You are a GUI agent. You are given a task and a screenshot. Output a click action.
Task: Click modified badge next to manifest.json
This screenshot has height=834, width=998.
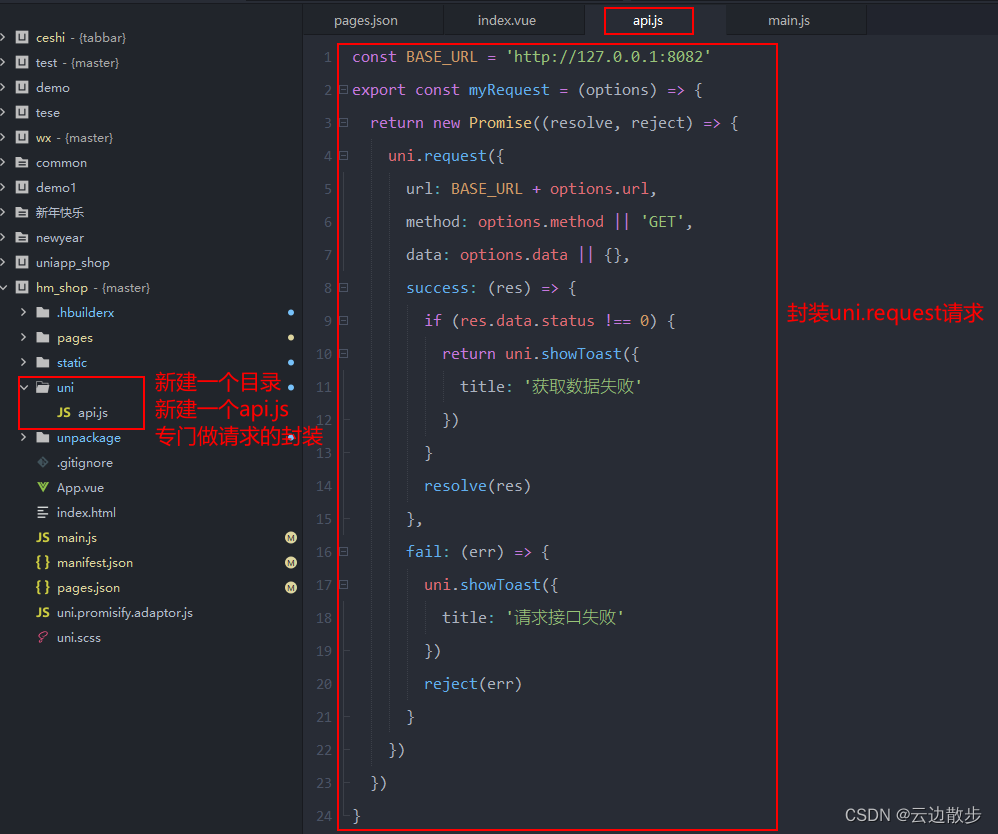click(x=291, y=563)
